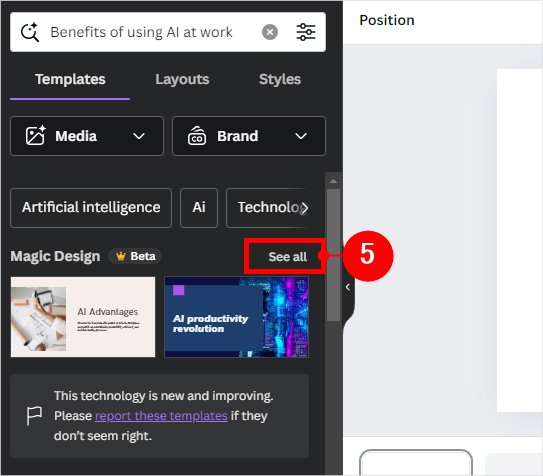Click the Brand kit icon
Viewport: 543px width, 476px height.
197,135
